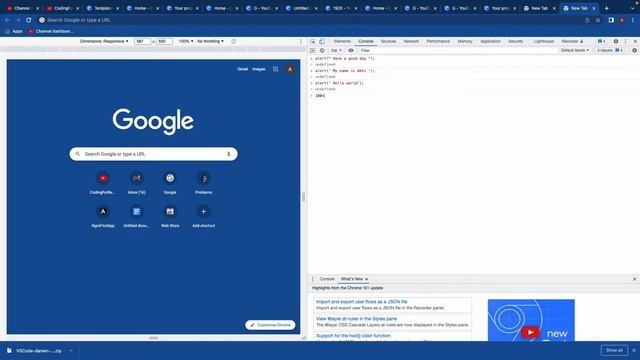640x360 pixels.
Task: Open the Google account avatar on the page
Action: click(x=290, y=69)
